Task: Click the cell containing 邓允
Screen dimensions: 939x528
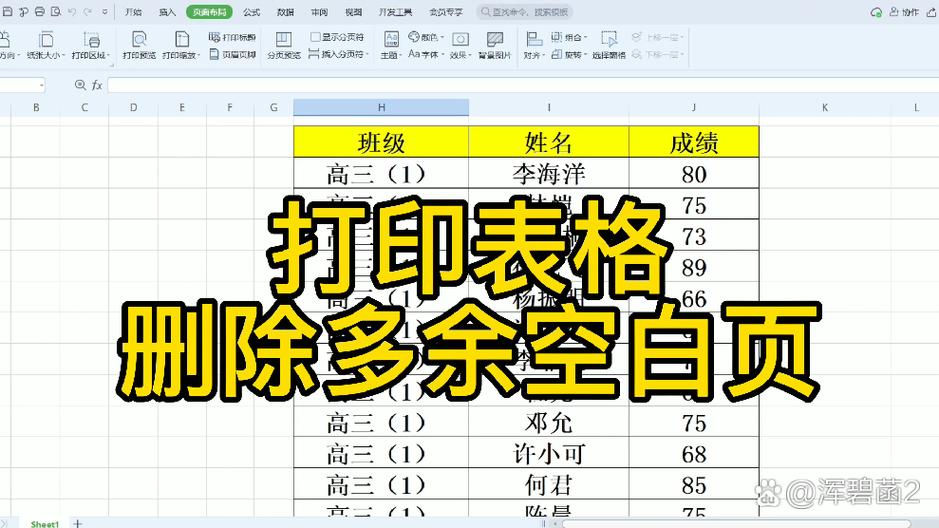Action: [x=549, y=423]
